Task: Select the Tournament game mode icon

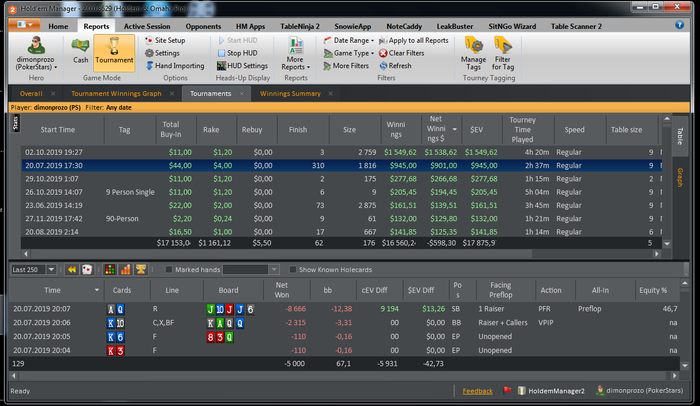Action: tap(114, 52)
